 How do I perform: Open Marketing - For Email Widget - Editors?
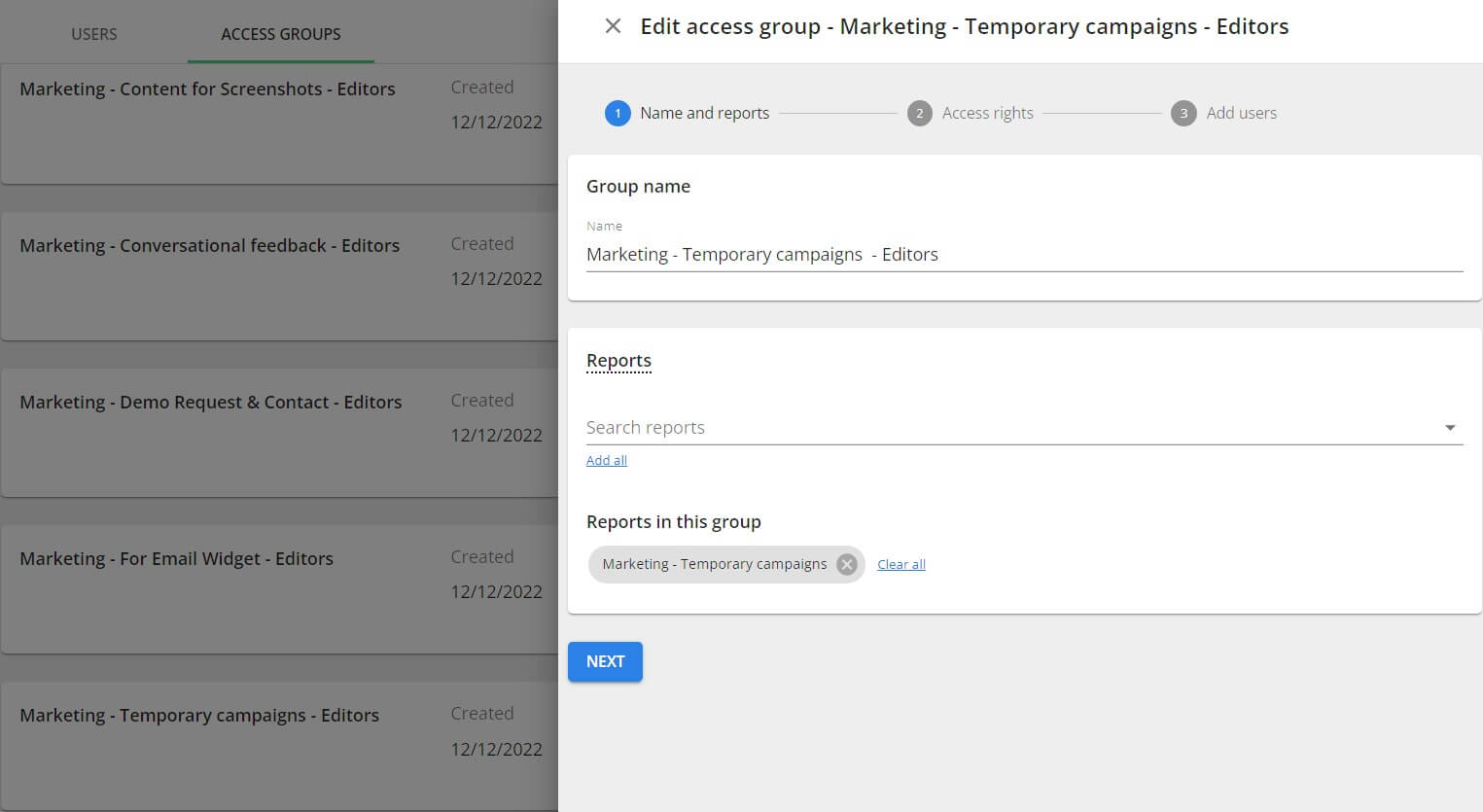click(x=176, y=559)
